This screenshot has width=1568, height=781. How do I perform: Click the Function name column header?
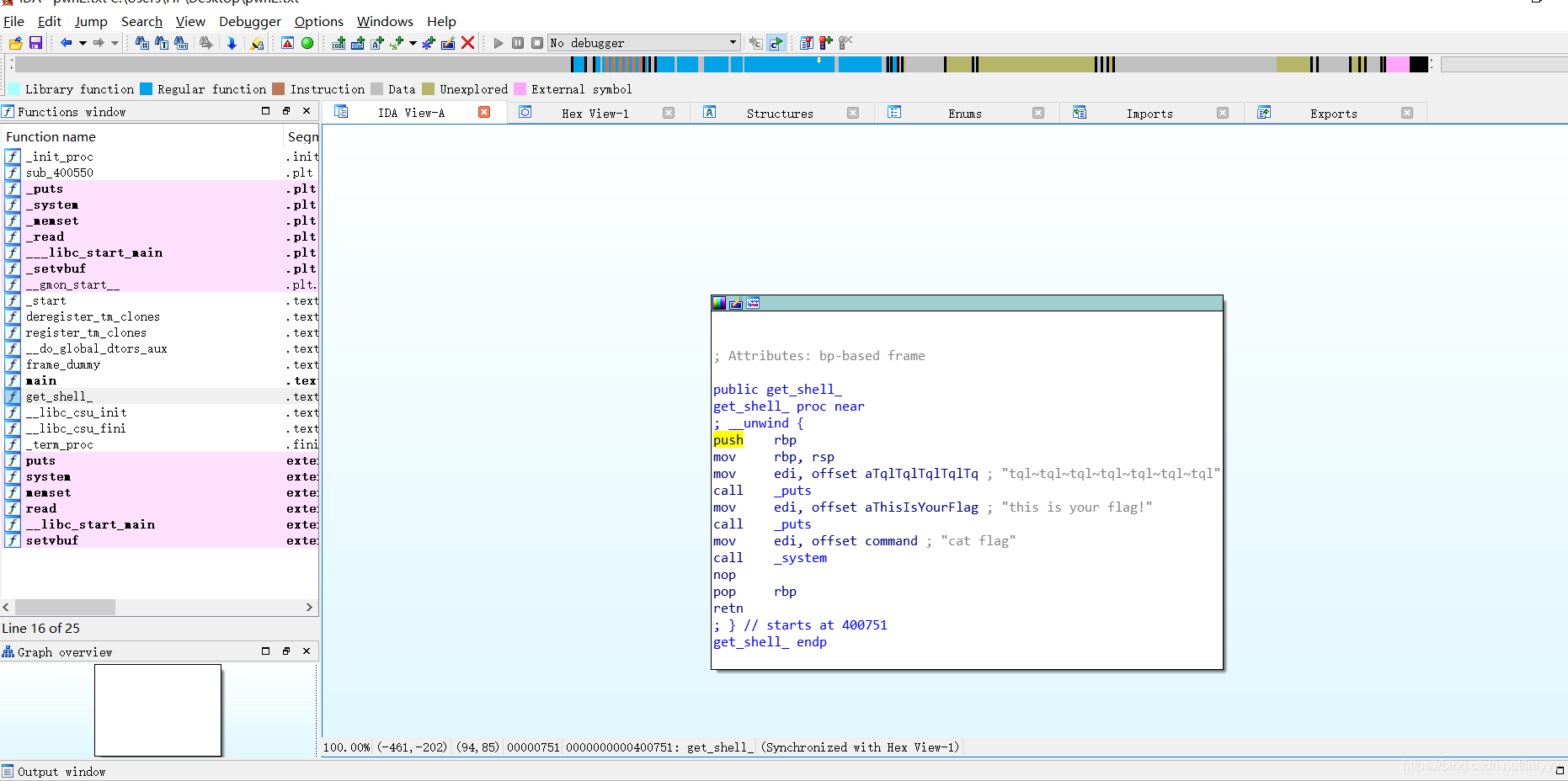(x=141, y=136)
